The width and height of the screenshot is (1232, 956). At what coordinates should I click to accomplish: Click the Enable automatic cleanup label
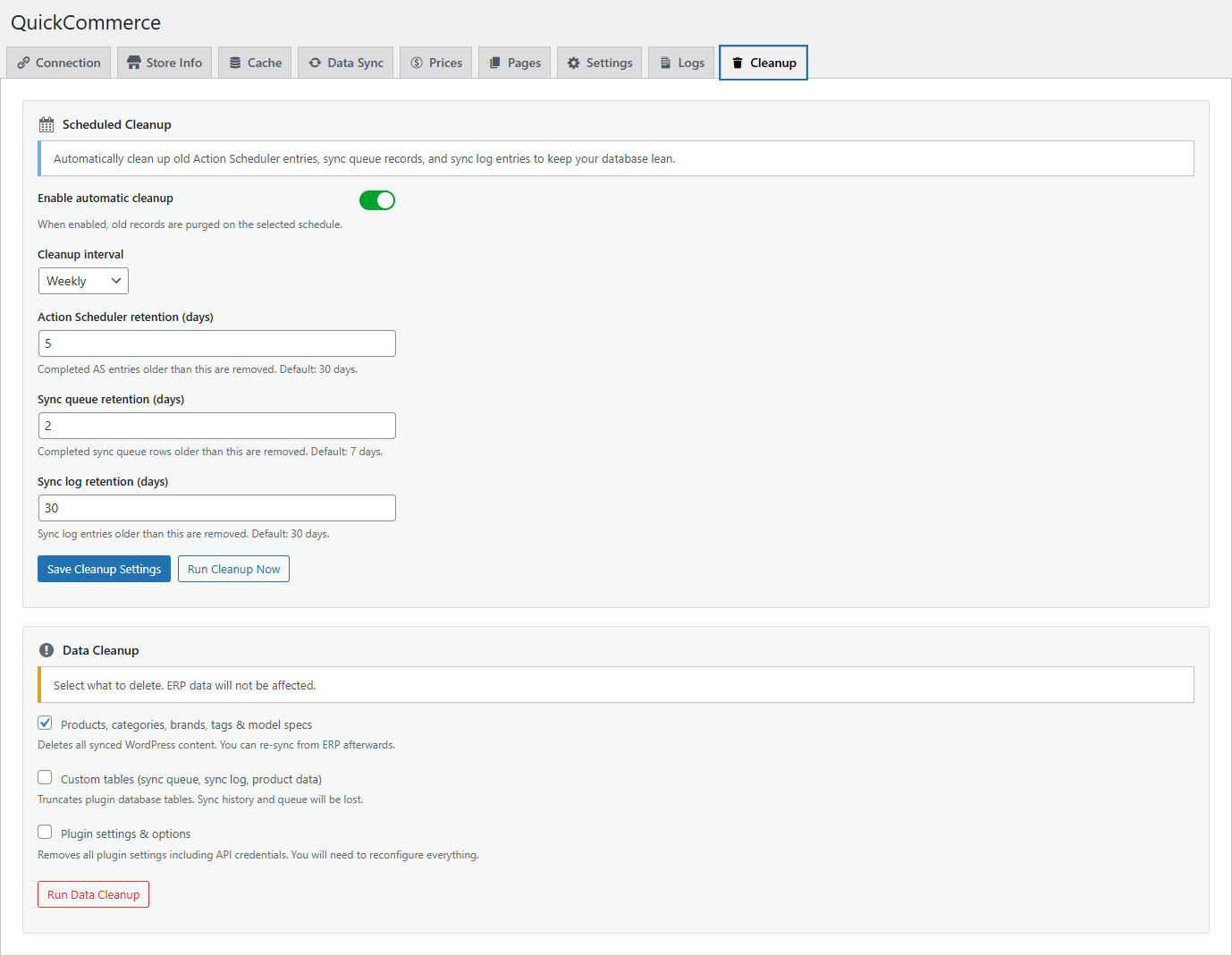[x=105, y=199]
